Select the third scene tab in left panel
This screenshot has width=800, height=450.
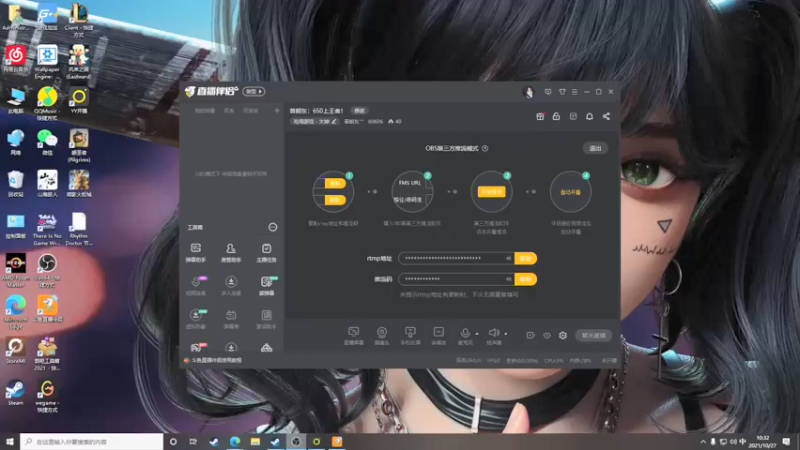(x=250, y=111)
